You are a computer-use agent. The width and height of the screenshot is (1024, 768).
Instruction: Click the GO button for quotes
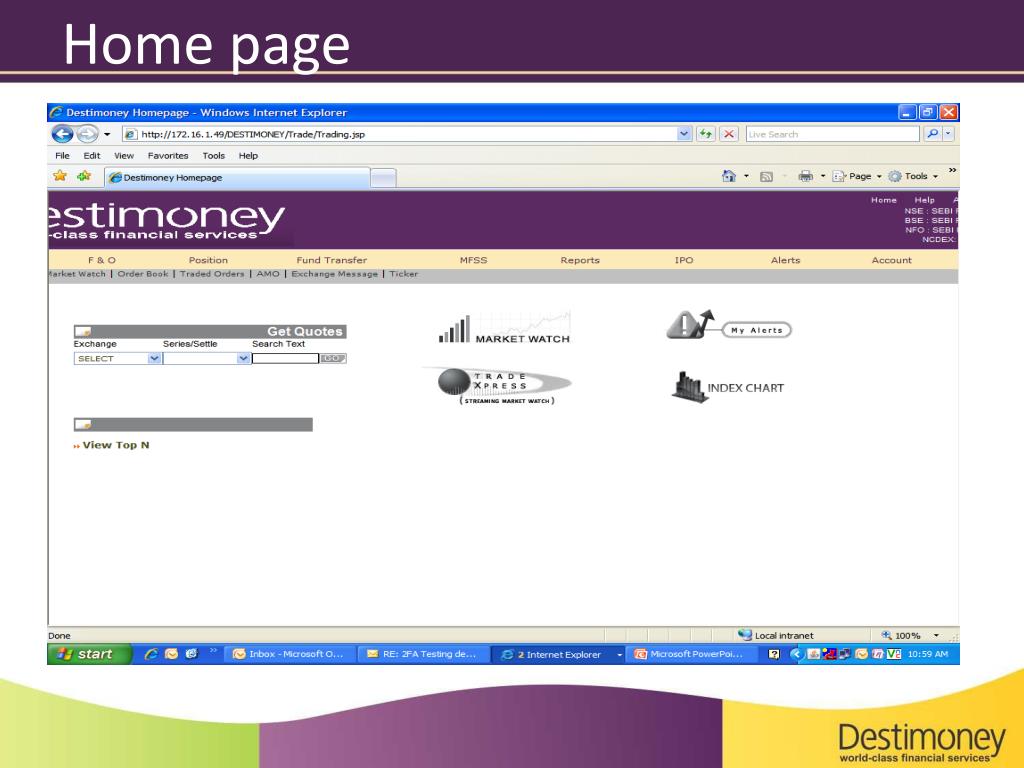coord(332,359)
